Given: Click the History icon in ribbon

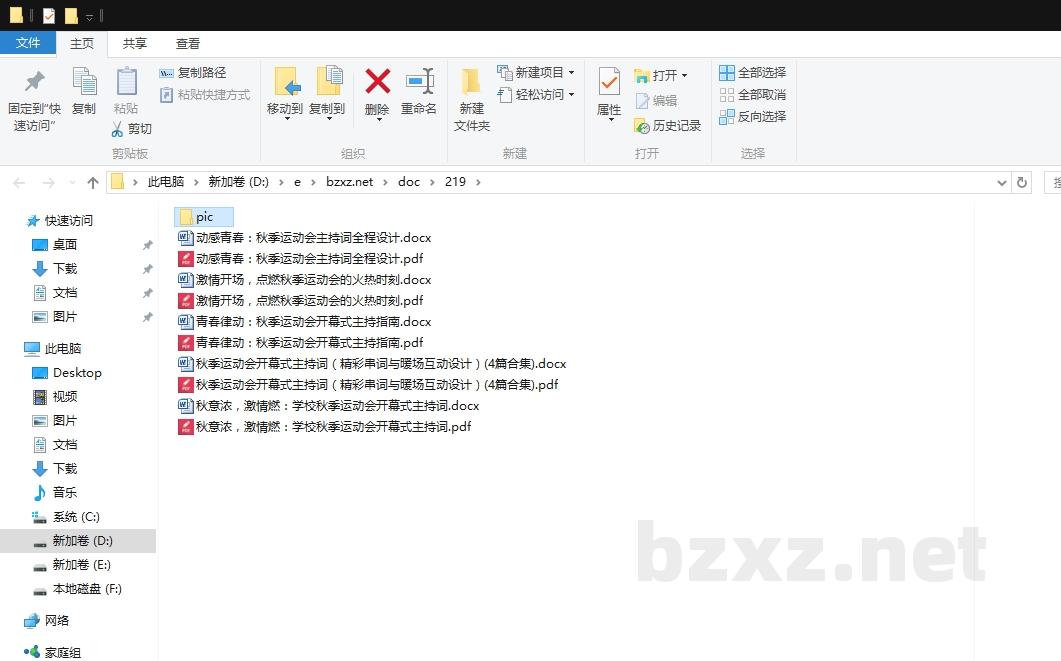Looking at the screenshot, I should tap(642, 126).
